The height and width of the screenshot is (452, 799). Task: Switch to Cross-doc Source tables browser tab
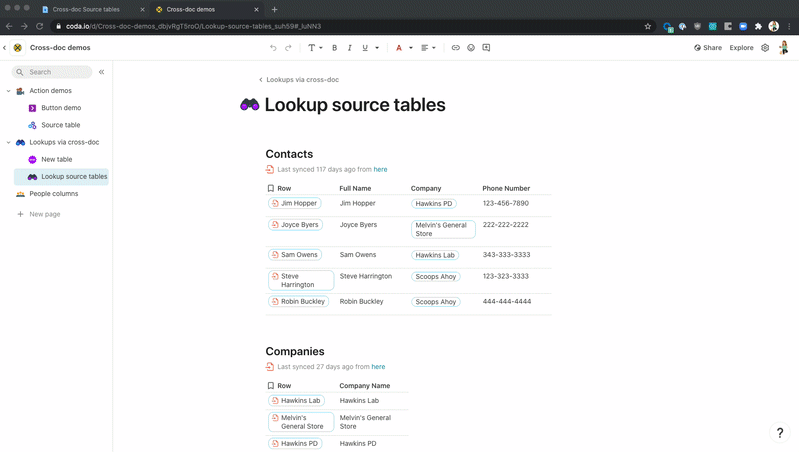click(x=86, y=9)
